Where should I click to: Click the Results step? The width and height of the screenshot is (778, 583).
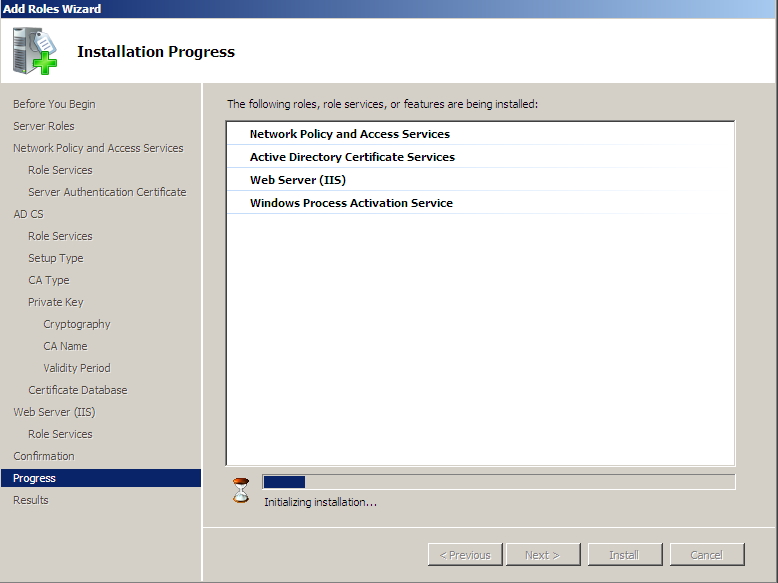31,500
